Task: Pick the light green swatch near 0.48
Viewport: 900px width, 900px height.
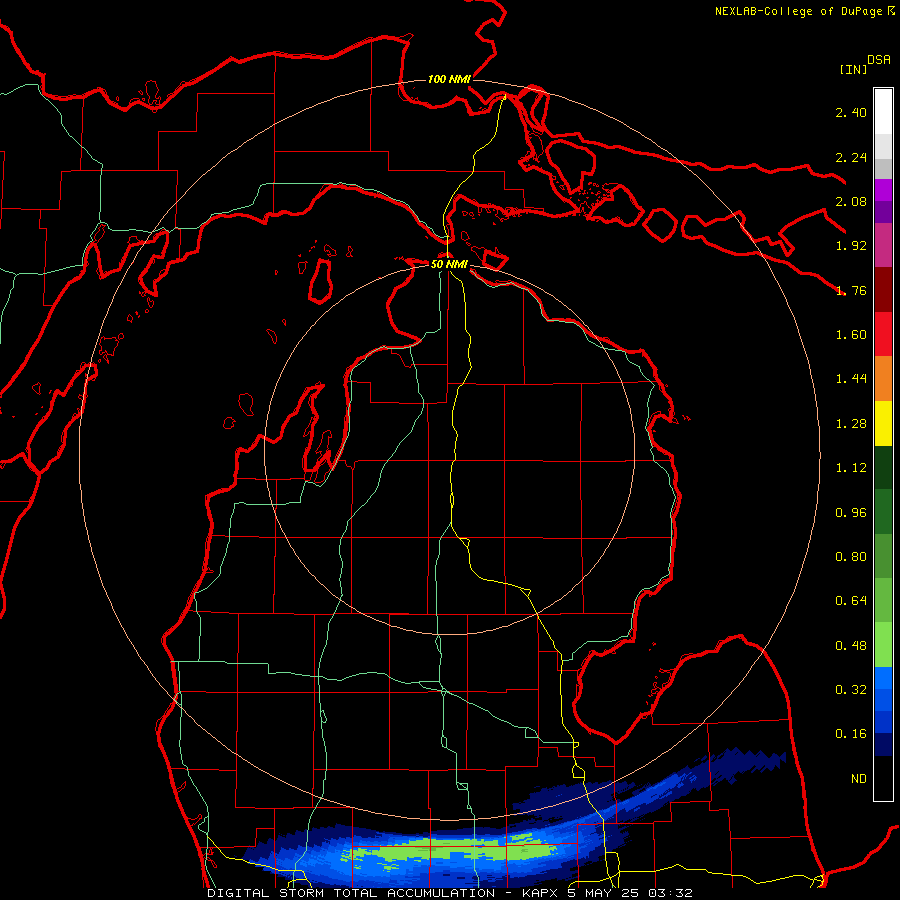Action: [883, 645]
